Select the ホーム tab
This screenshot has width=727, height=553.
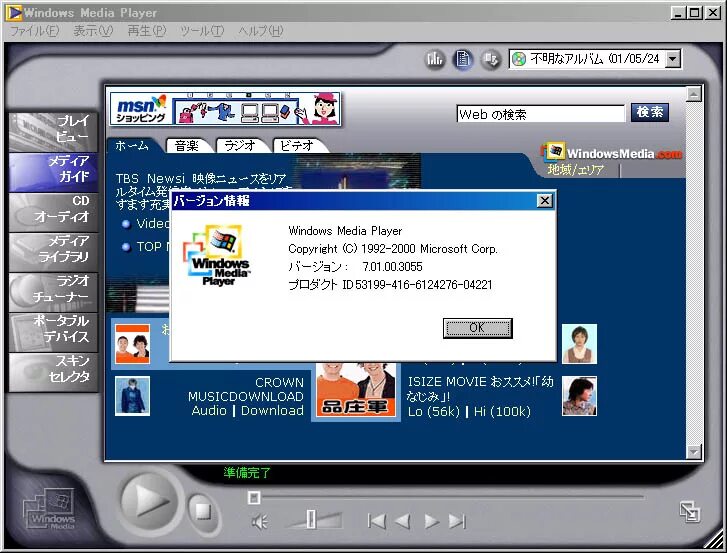[x=133, y=146]
